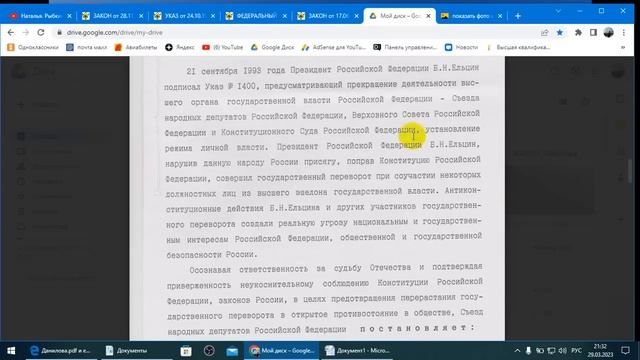Go back to the previous page
Screen dimensions: 640x360
tap(11, 32)
